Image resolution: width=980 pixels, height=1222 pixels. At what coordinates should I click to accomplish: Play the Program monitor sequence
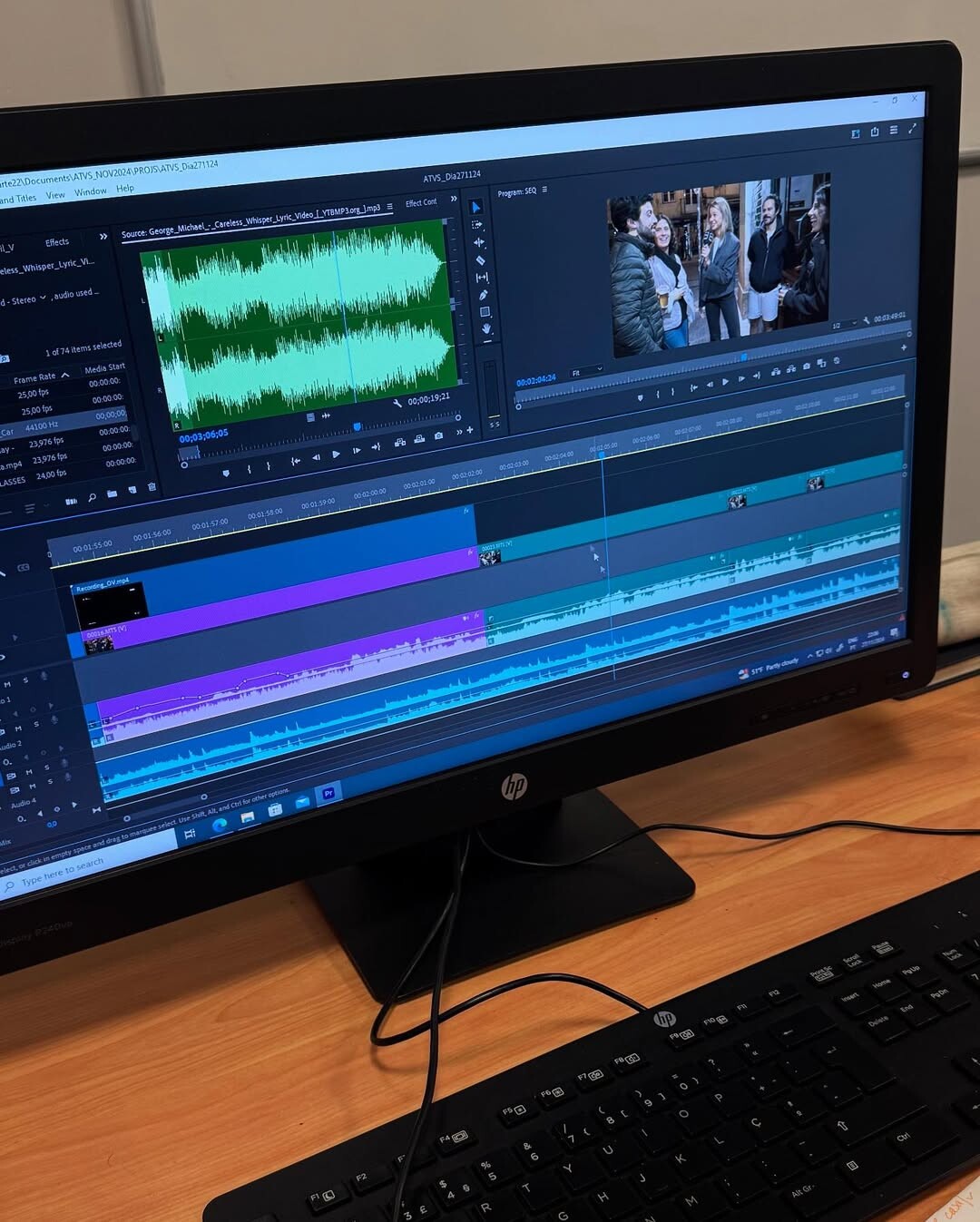click(x=725, y=382)
